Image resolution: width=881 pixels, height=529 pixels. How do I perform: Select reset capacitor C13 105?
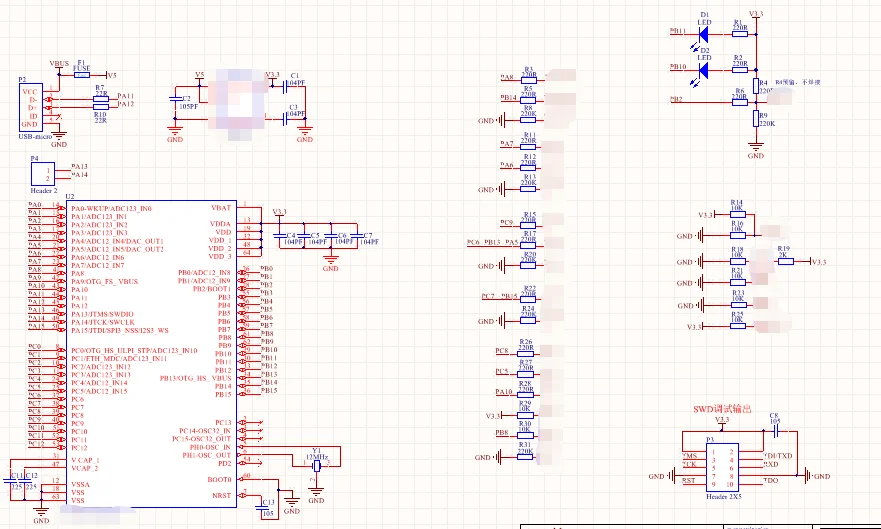click(262, 508)
